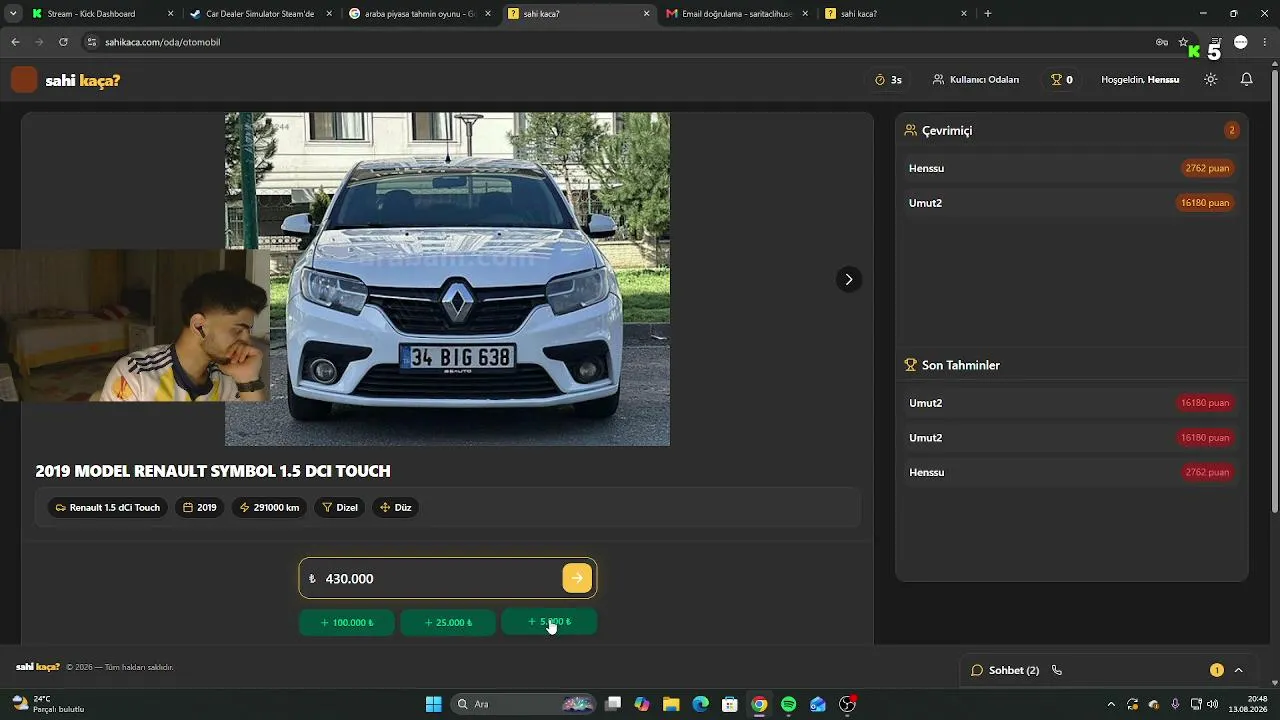
Task: Click the online users count badge
Action: (1231, 130)
